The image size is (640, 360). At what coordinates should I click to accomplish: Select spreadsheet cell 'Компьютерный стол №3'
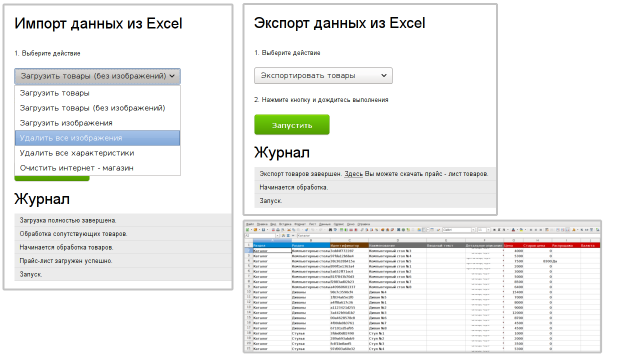[398, 251]
